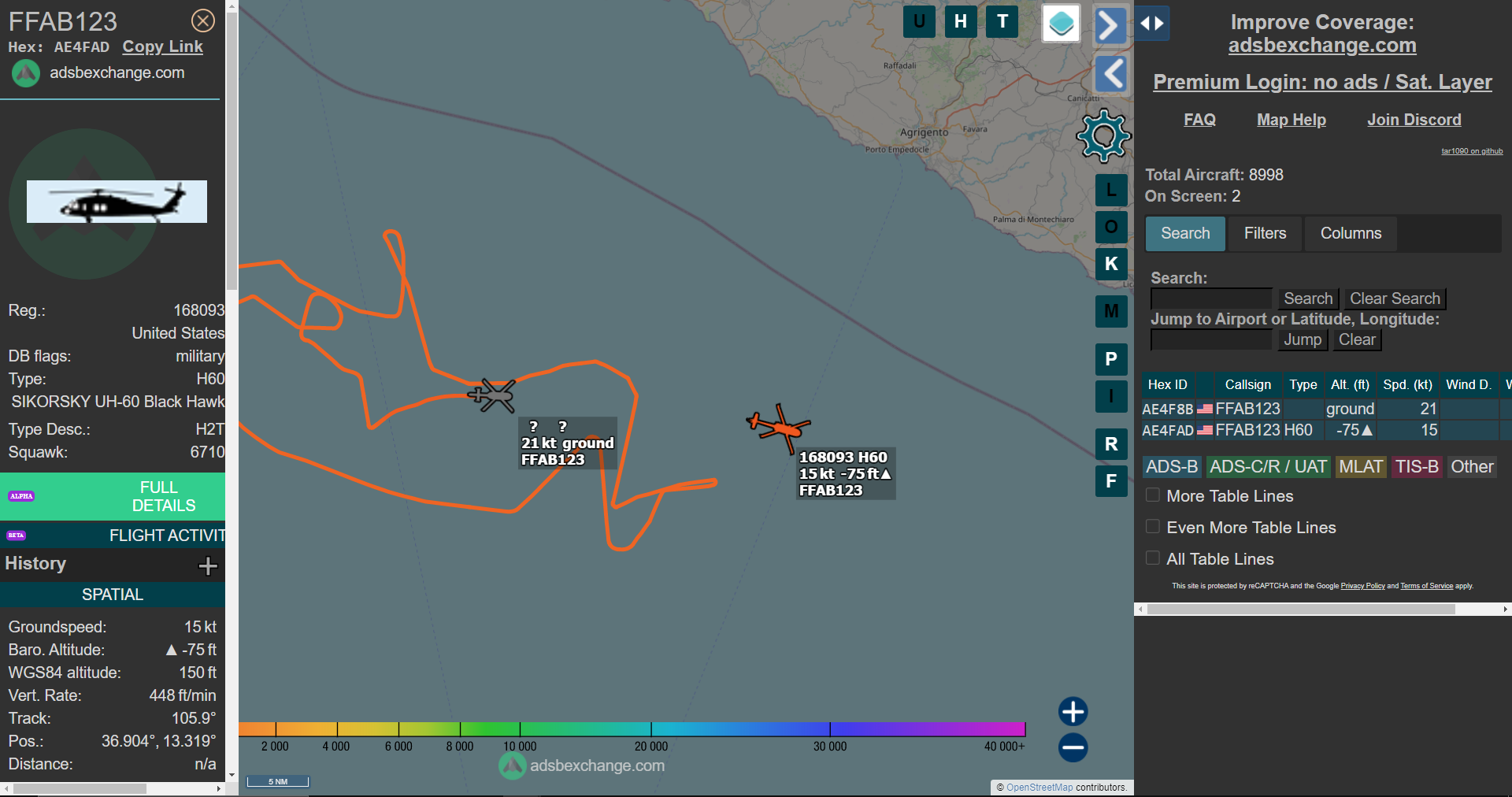Click the Clear button beside Jump
This screenshot has width=1512, height=797.
click(1357, 339)
